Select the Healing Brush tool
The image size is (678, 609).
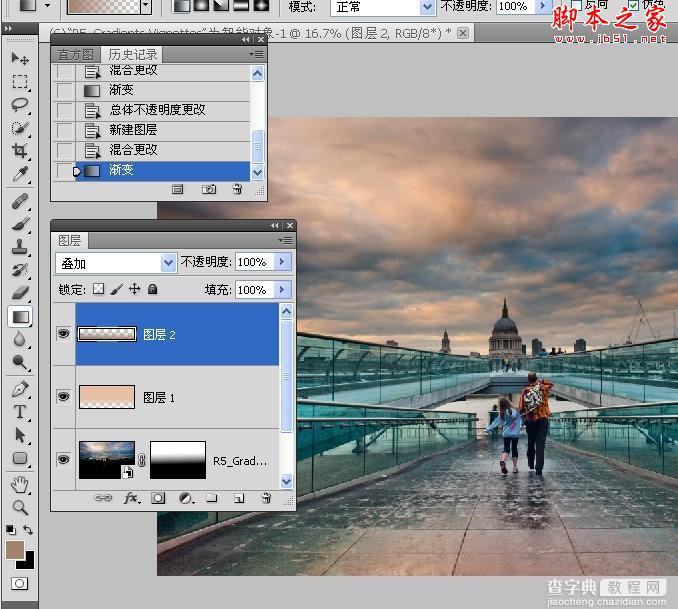pyautogui.click(x=20, y=202)
